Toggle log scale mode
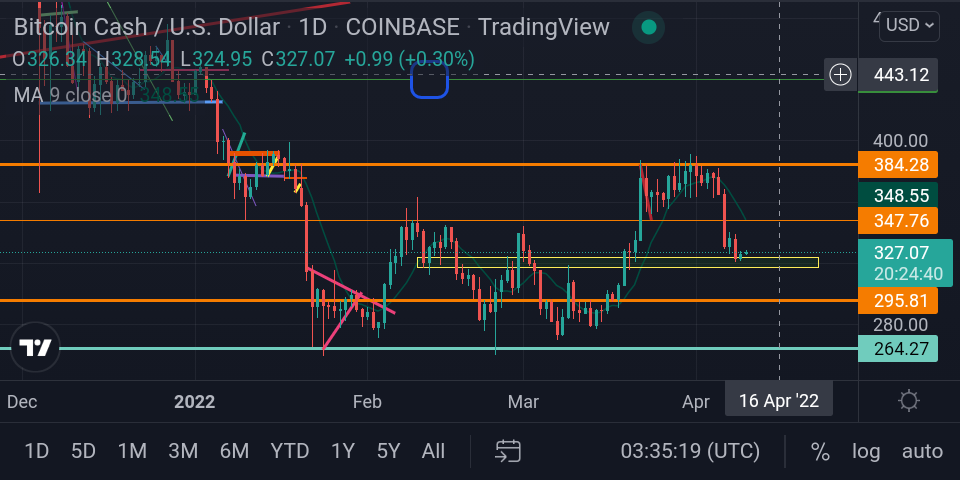 point(866,452)
